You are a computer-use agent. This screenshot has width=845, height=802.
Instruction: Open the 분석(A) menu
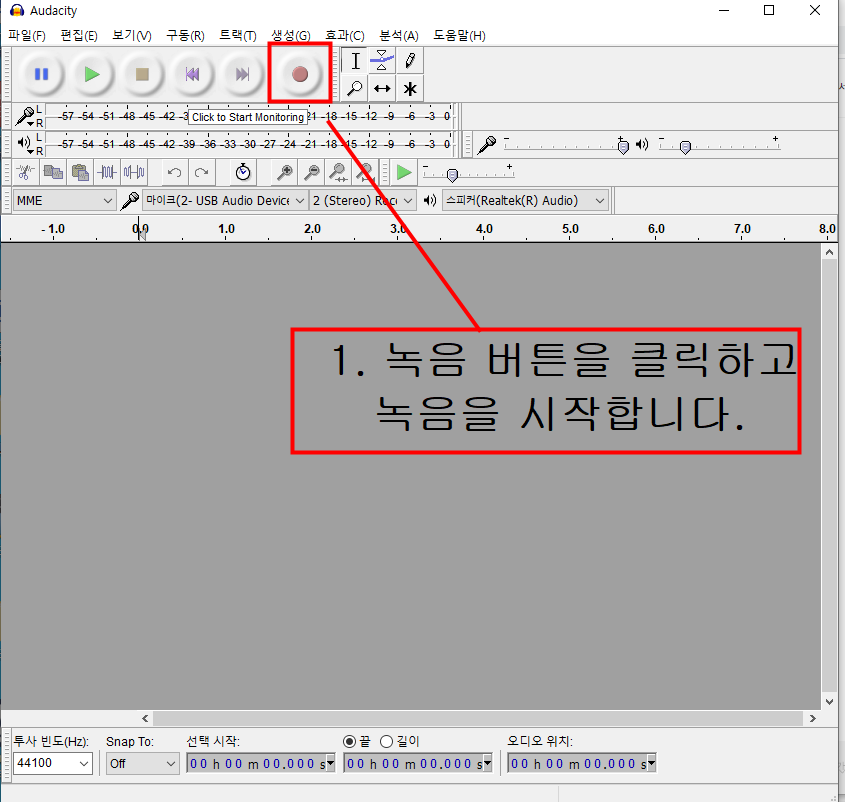[x=399, y=36]
